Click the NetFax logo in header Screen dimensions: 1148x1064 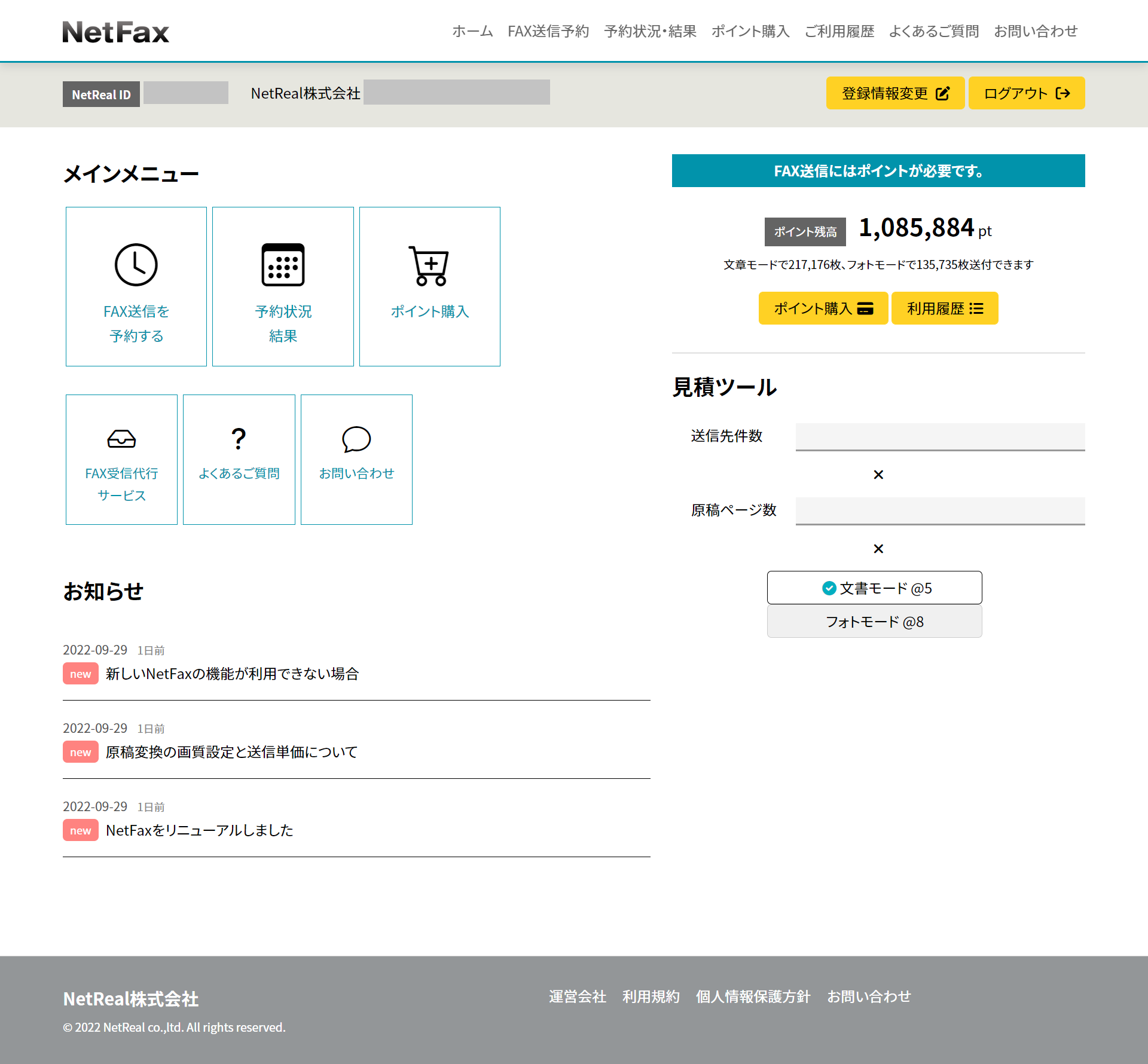point(116,32)
